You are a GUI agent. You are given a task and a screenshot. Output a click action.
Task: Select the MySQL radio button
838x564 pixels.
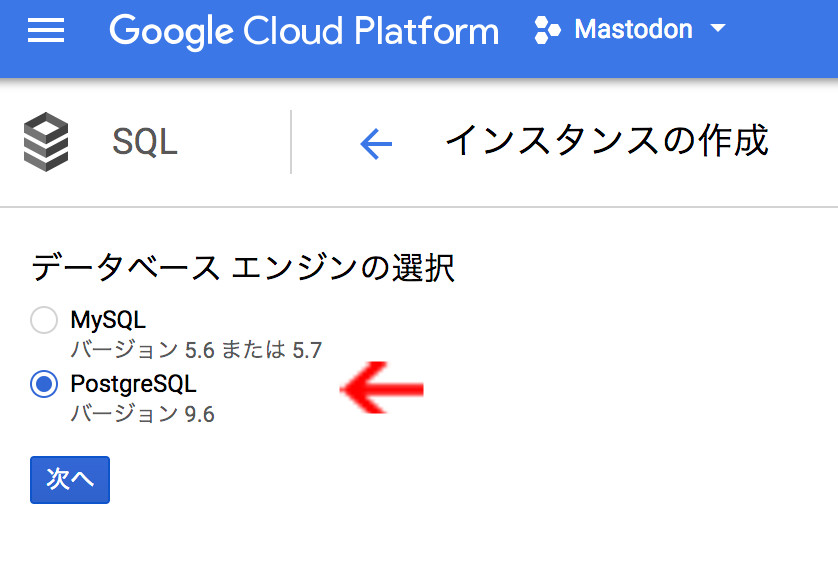[44, 321]
